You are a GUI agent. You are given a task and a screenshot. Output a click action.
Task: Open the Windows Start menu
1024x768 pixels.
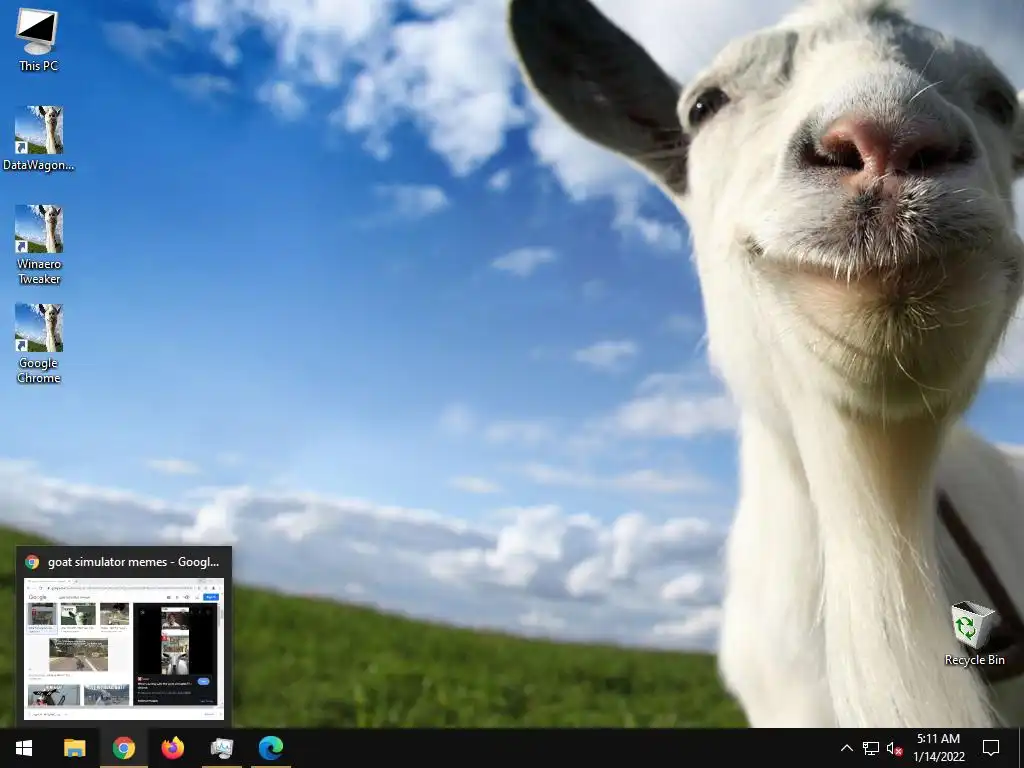coord(24,748)
